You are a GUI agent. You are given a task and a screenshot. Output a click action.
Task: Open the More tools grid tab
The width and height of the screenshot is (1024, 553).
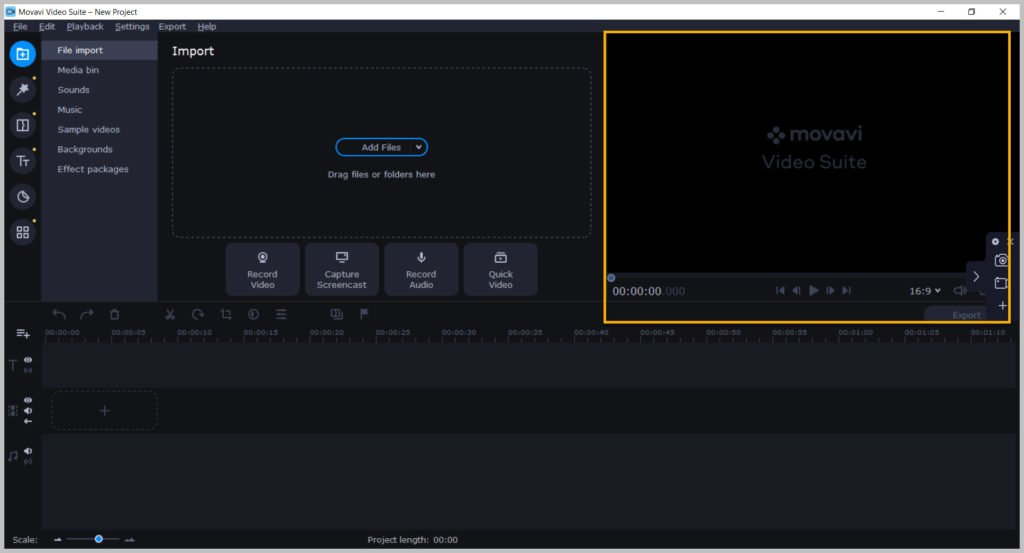pyautogui.click(x=22, y=232)
